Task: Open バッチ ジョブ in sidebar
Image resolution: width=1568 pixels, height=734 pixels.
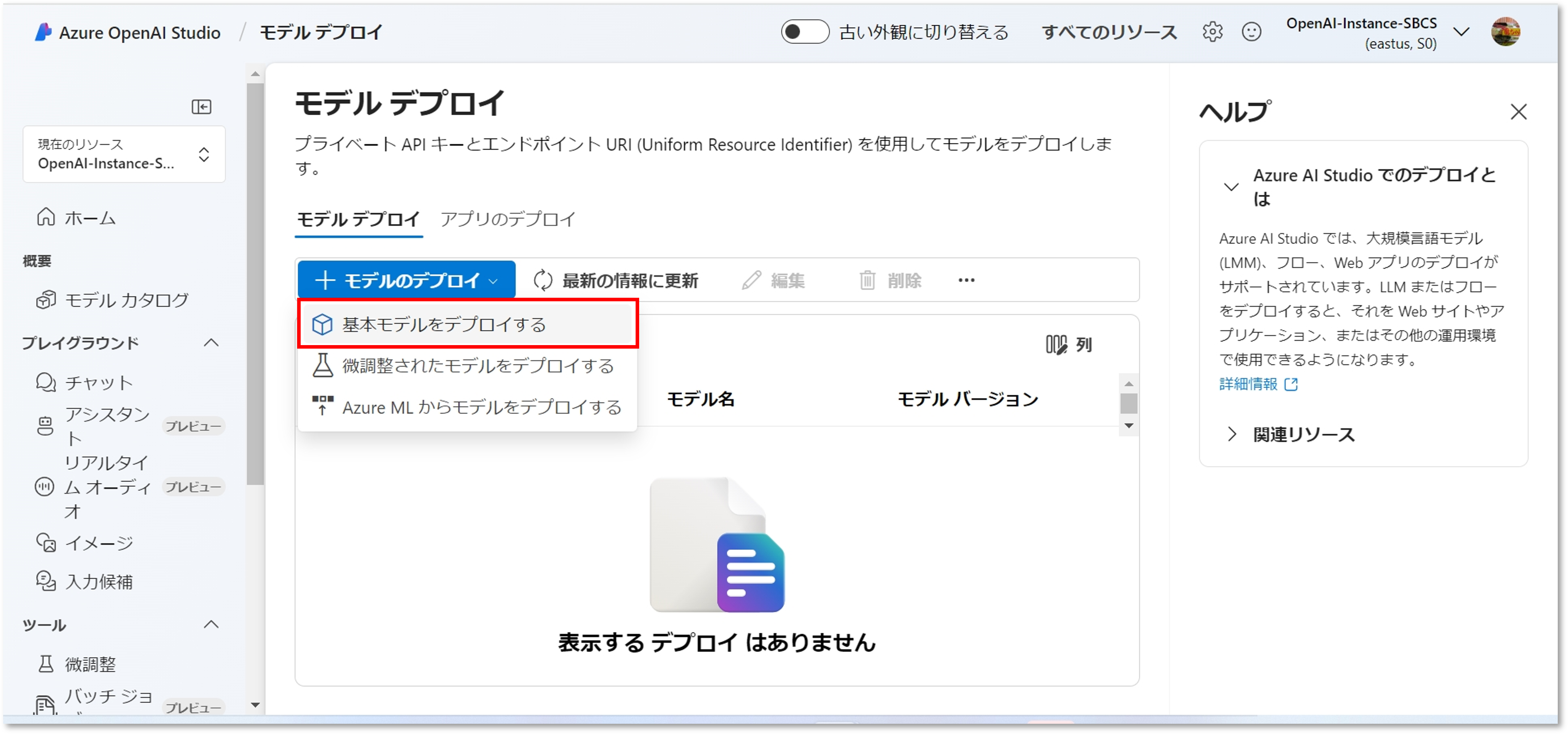Action: (129, 701)
